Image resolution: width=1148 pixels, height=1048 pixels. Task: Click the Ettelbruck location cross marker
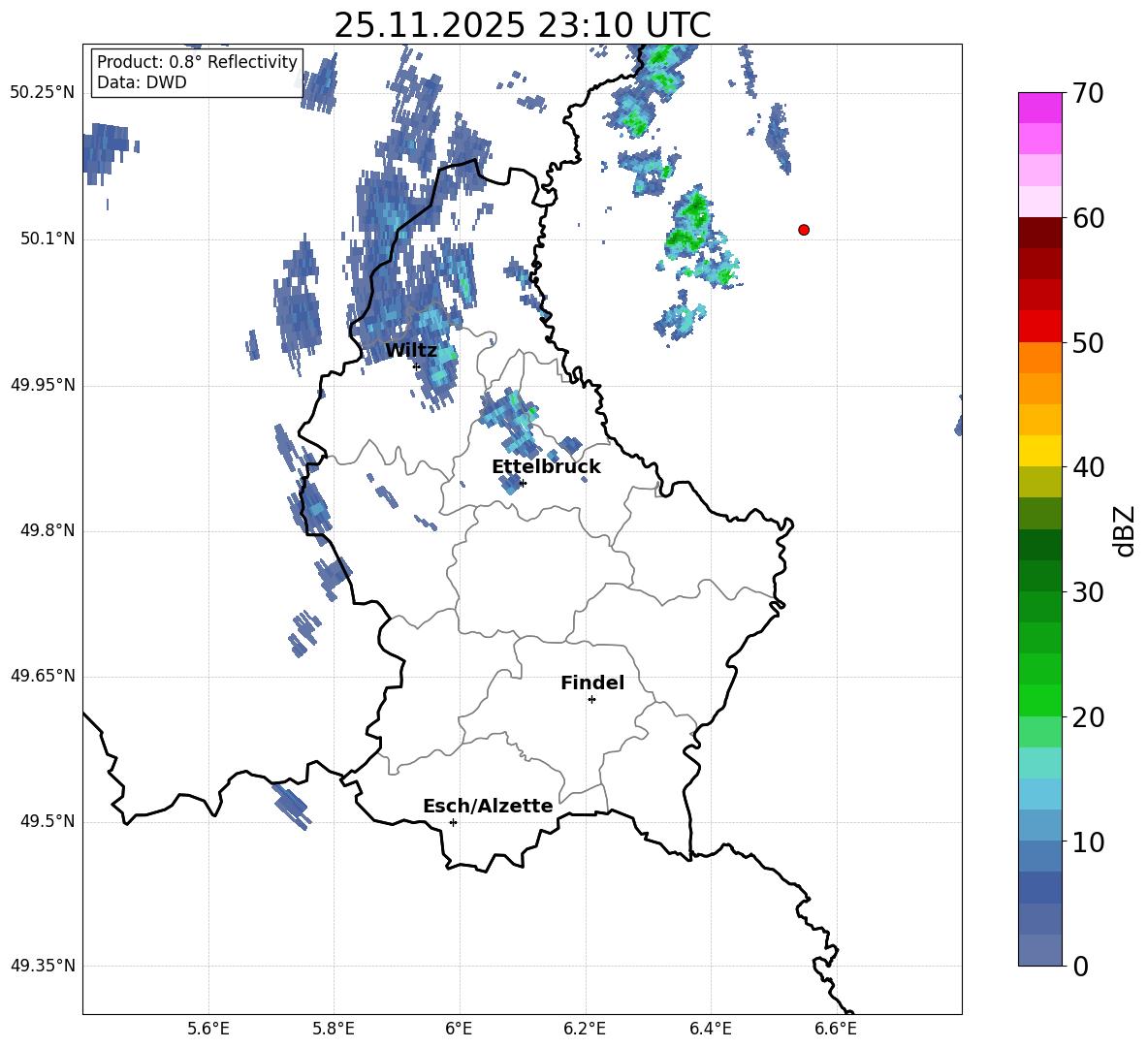click(522, 483)
